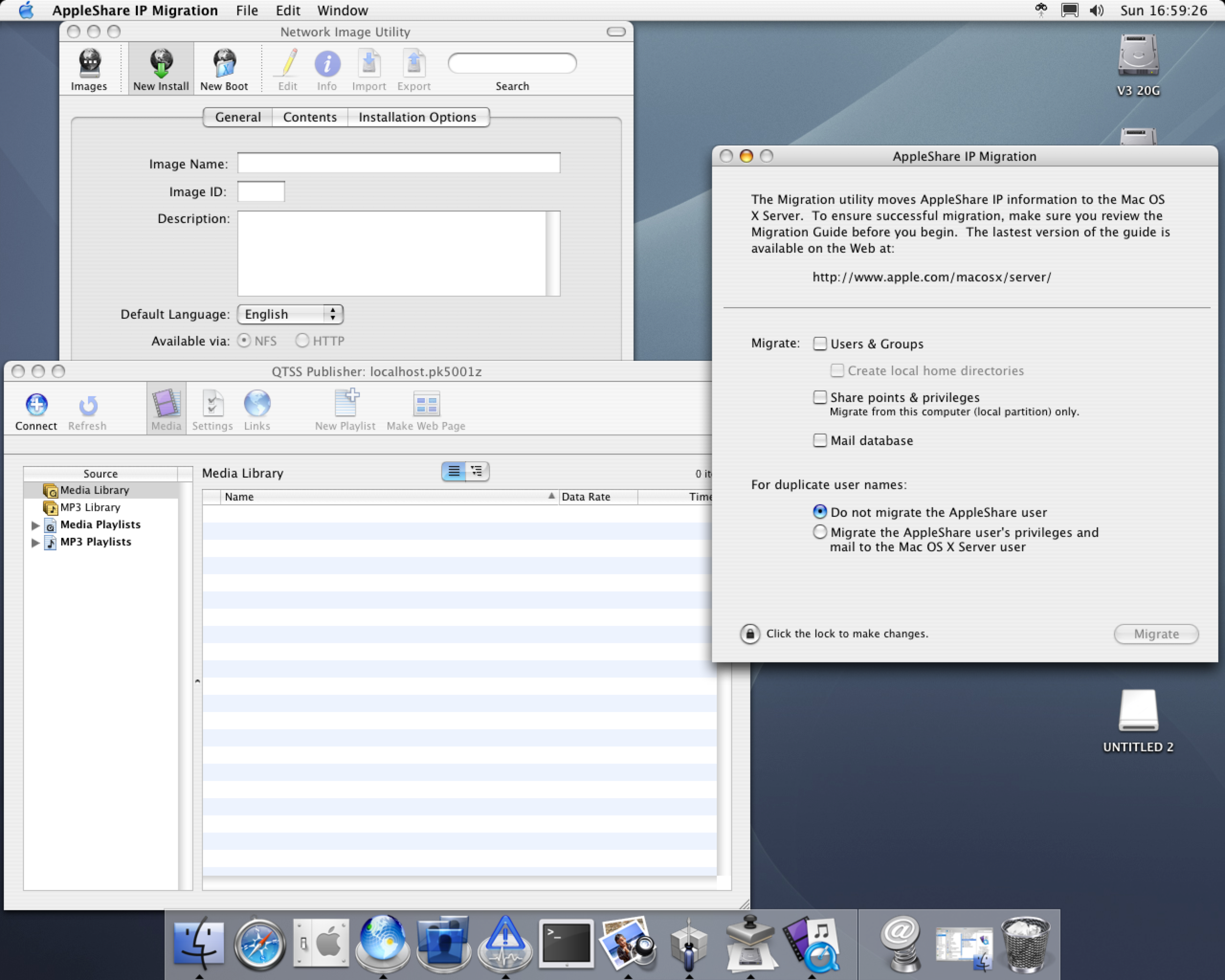Click toolbar toggle pill in Network Image Utility

click(x=616, y=32)
